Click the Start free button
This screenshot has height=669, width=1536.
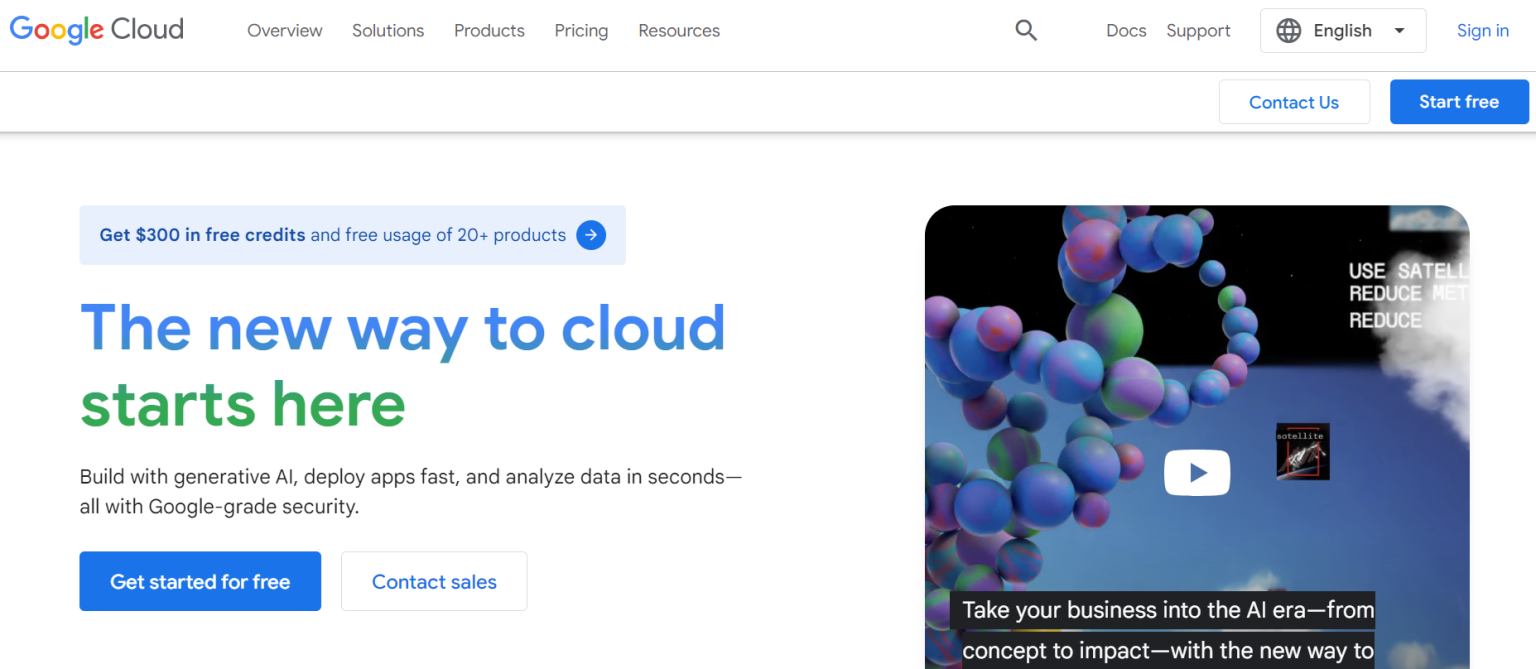tap(1459, 101)
